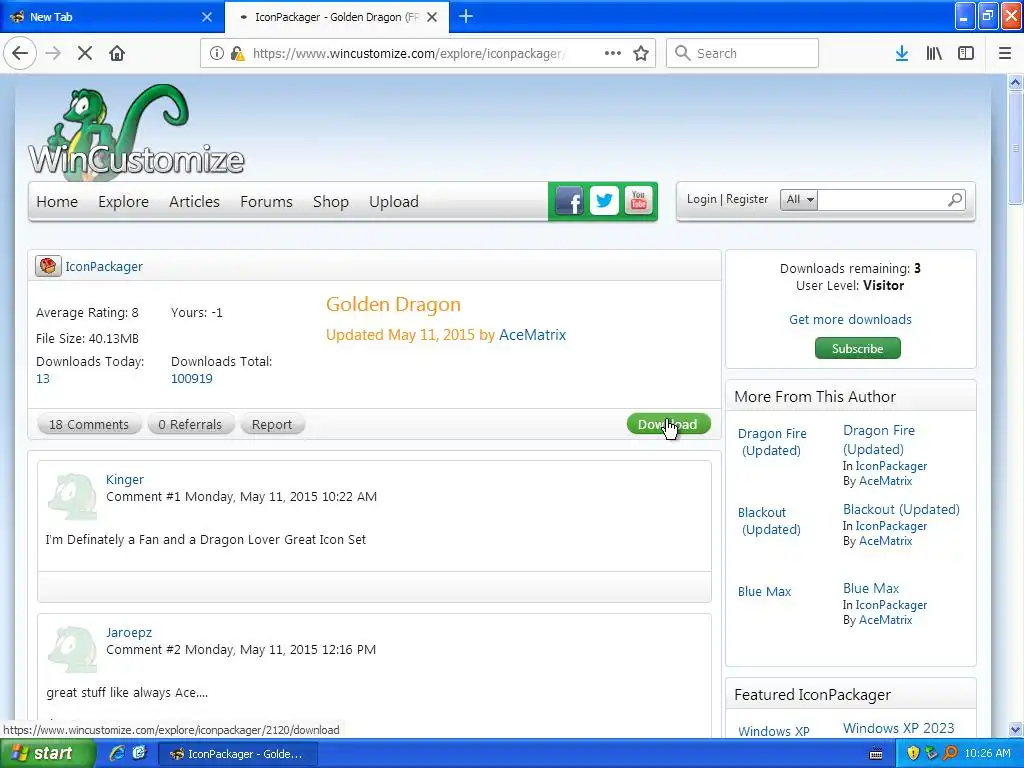Viewport: 1024px width, 768px height.
Task: Open the Home menu item
Action: [x=57, y=202]
